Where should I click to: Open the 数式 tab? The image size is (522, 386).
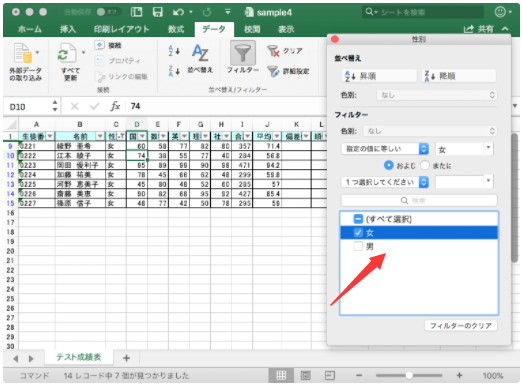[x=176, y=29]
